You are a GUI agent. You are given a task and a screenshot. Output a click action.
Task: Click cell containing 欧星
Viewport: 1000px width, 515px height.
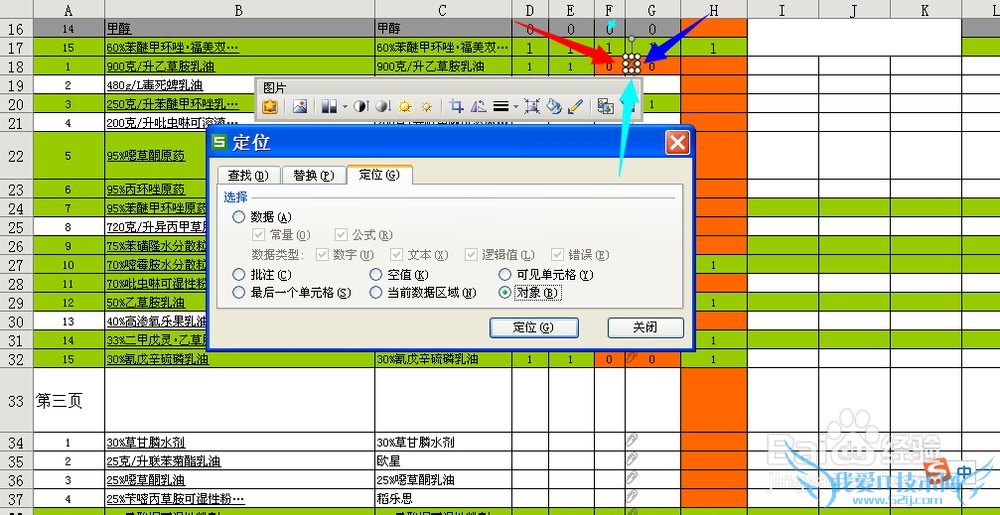443,461
